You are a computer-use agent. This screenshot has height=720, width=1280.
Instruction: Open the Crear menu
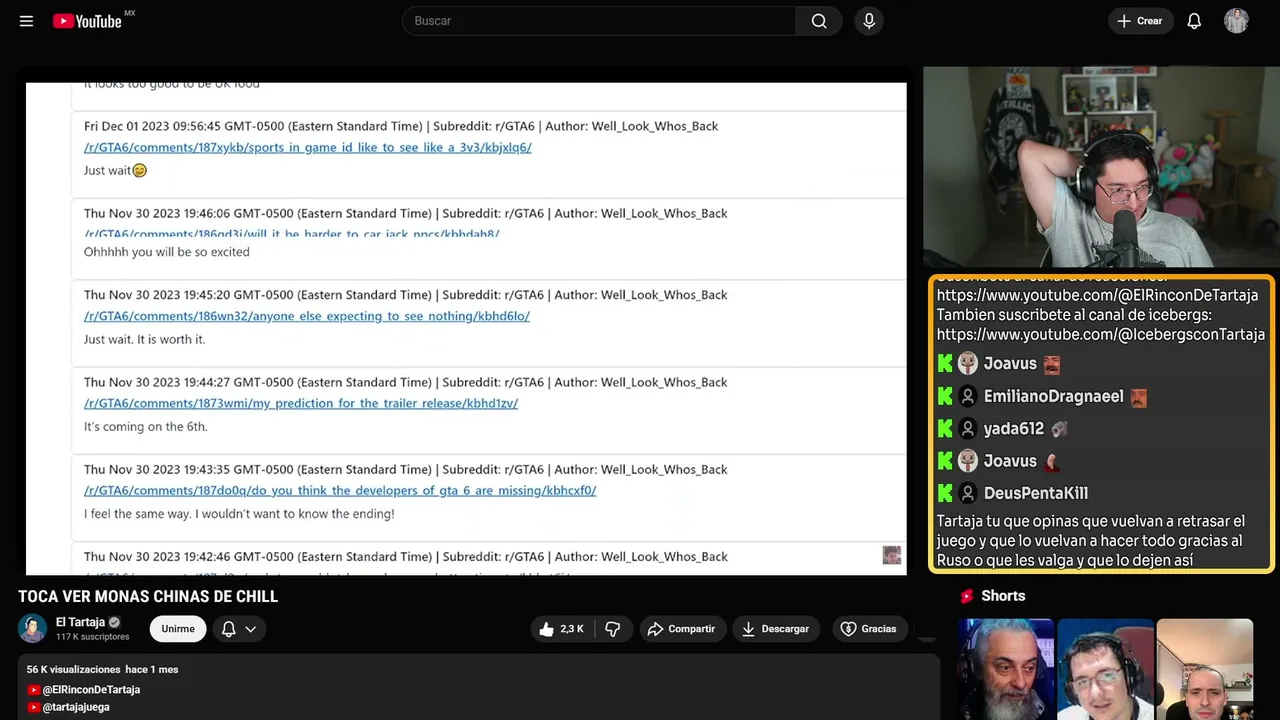[1139, 21]
